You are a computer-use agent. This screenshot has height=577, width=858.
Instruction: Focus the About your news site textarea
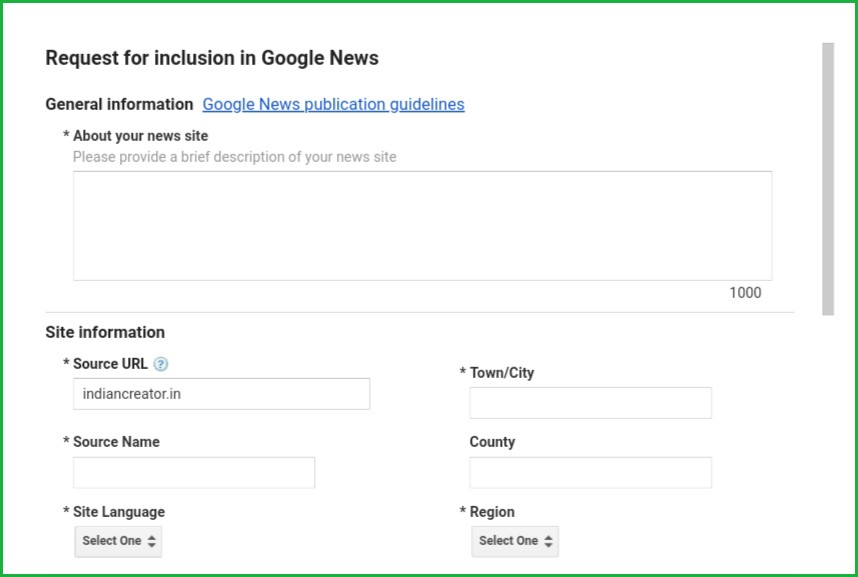tap(422, 226)
